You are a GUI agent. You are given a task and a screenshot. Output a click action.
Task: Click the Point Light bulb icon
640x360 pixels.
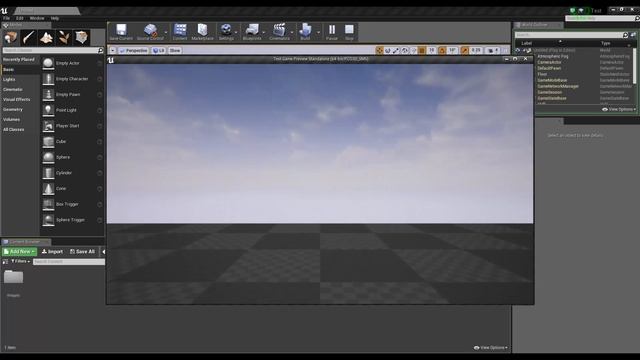(48, 110)
